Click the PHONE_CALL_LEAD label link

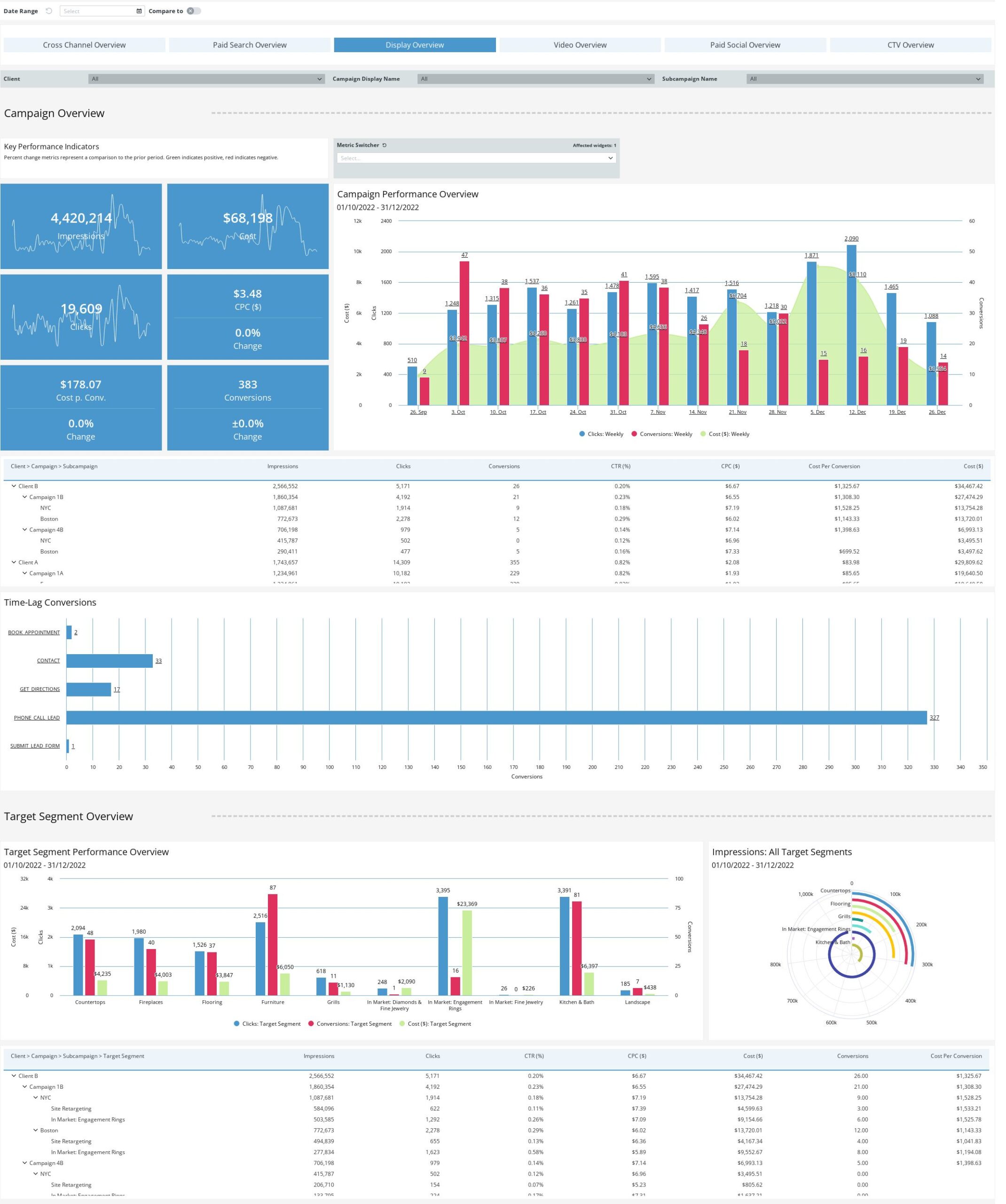(37, 718)
